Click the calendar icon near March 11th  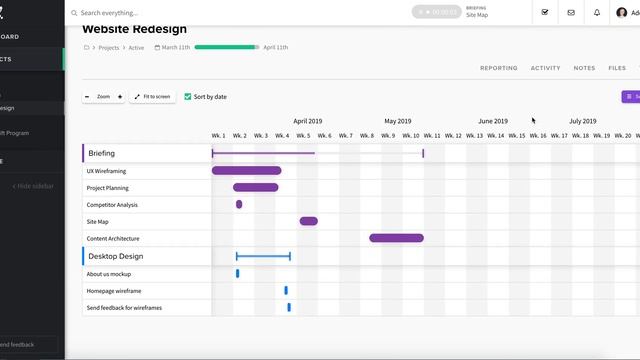(157, 47)
